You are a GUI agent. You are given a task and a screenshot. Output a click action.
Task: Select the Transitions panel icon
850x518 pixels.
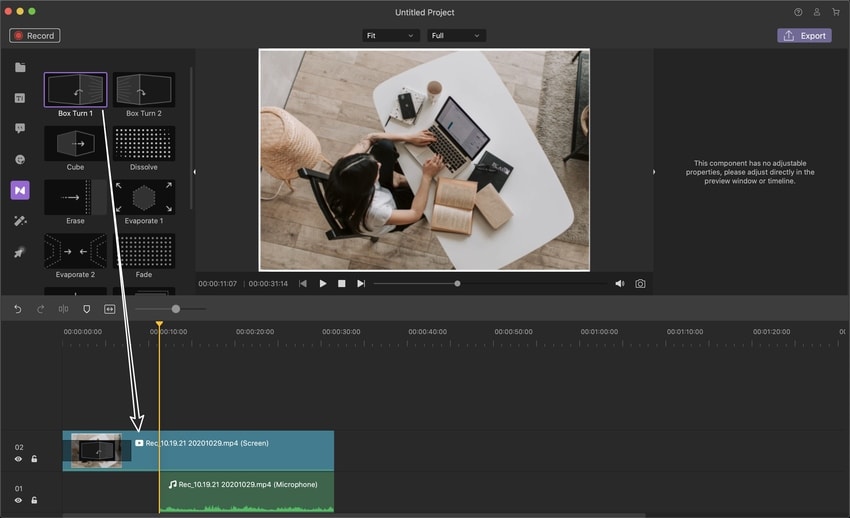[x=20, y=190]
